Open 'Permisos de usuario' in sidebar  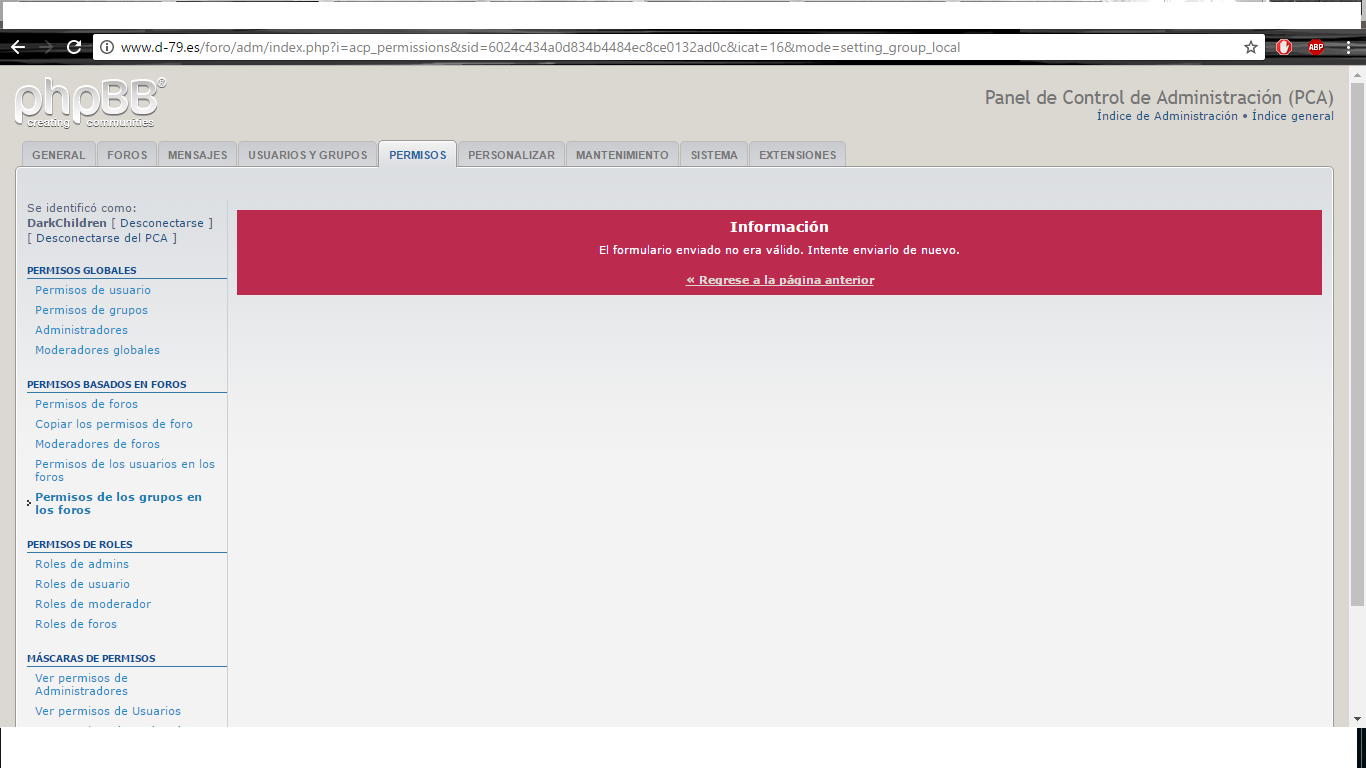point(93,290)
